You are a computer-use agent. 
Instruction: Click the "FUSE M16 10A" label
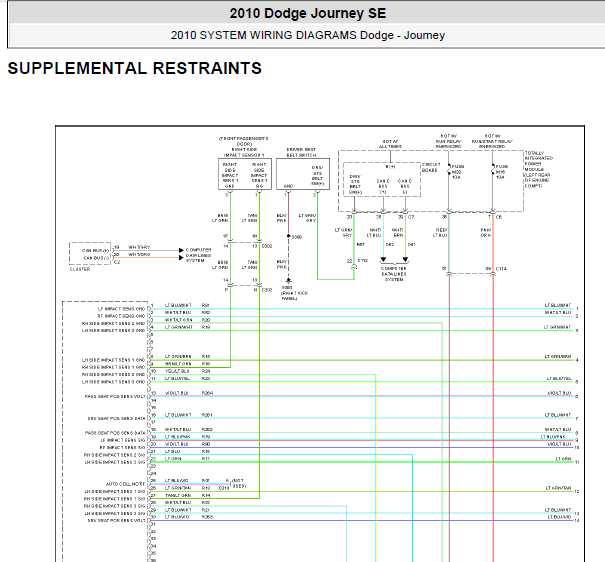(502, 172)
